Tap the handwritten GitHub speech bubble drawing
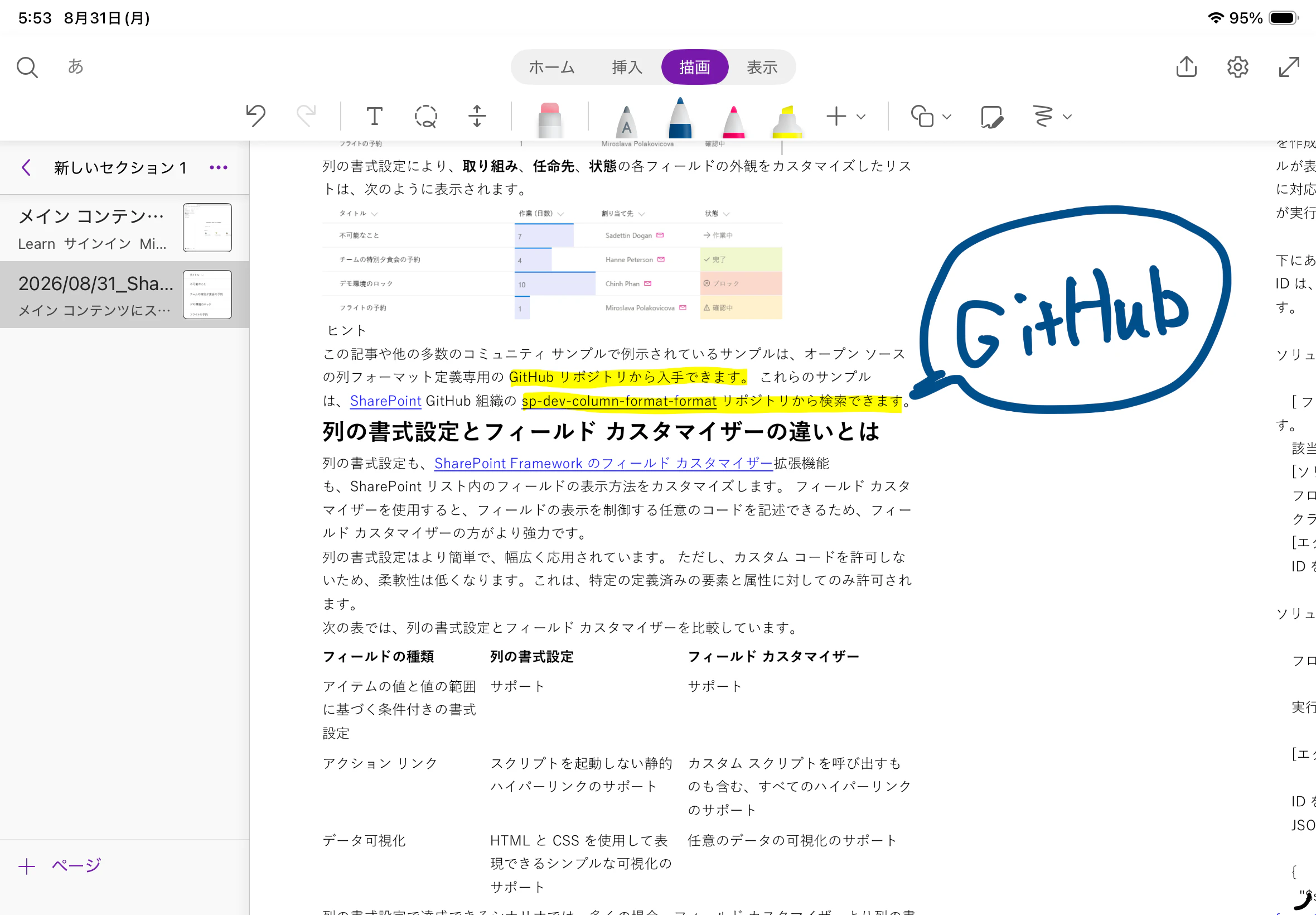The height and width of the screenshot is (915, 1316). 1070,309
